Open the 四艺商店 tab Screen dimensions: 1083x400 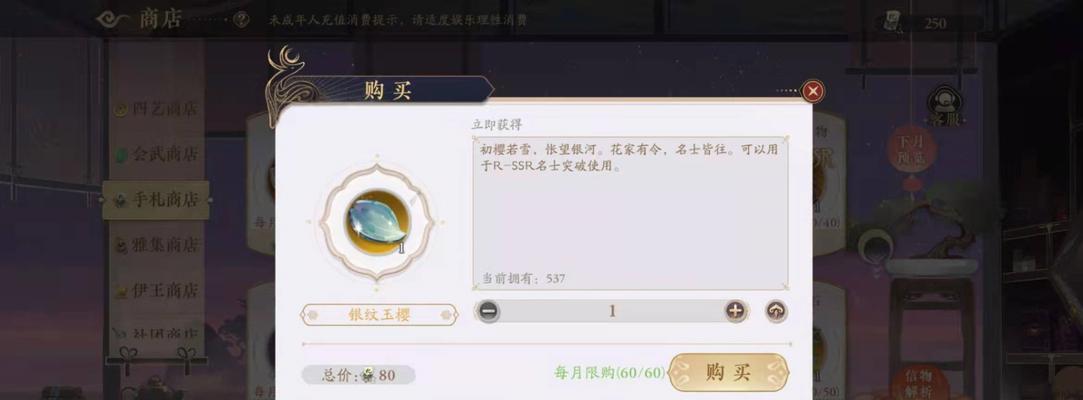156,108
